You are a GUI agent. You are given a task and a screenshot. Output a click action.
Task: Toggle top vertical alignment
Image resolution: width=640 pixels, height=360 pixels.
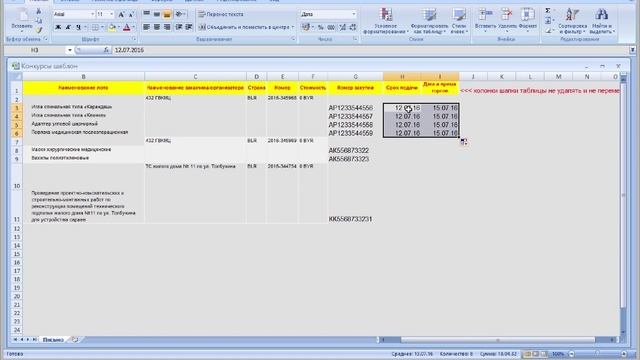point(147,14)
